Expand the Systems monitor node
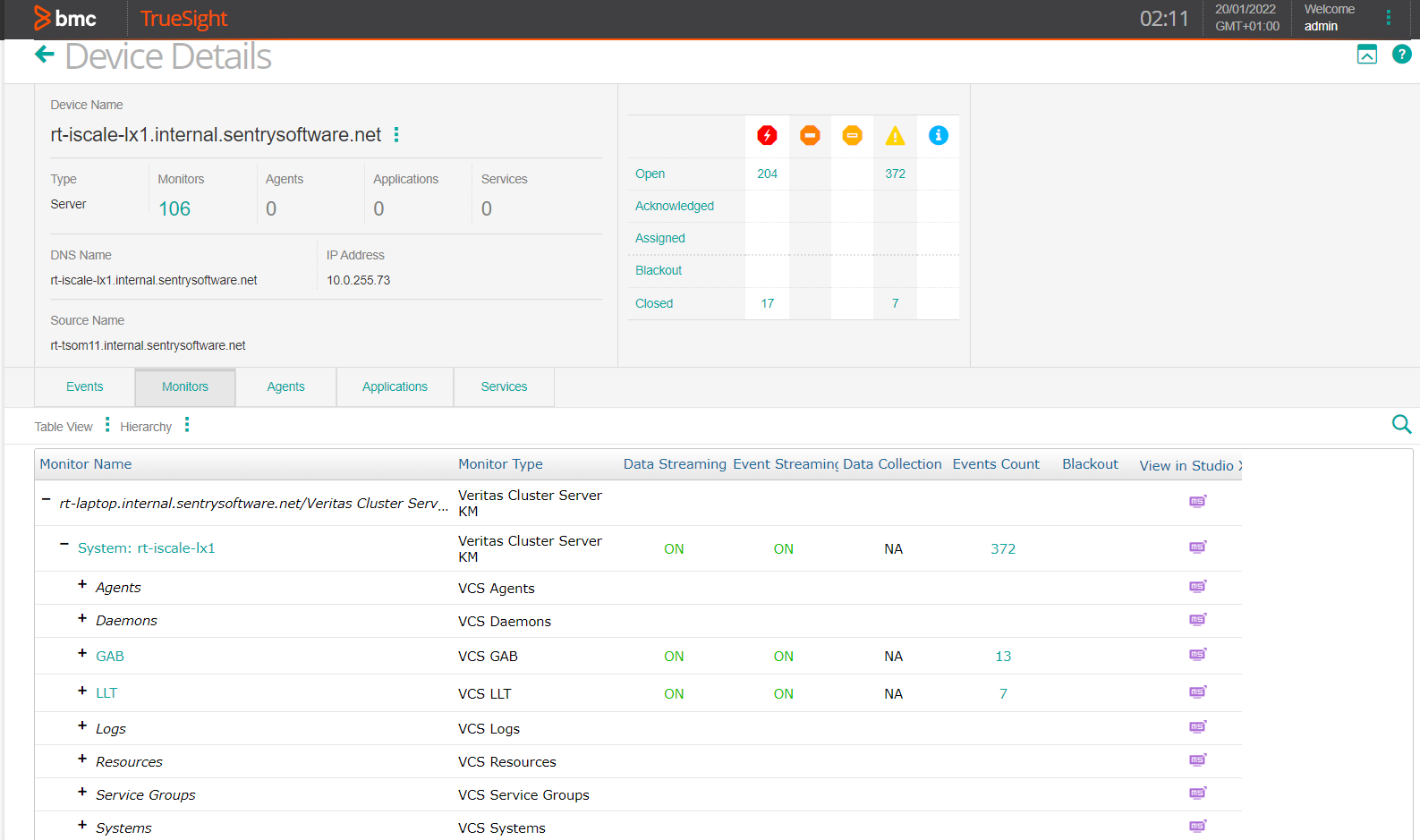 [x=82, y=825]
